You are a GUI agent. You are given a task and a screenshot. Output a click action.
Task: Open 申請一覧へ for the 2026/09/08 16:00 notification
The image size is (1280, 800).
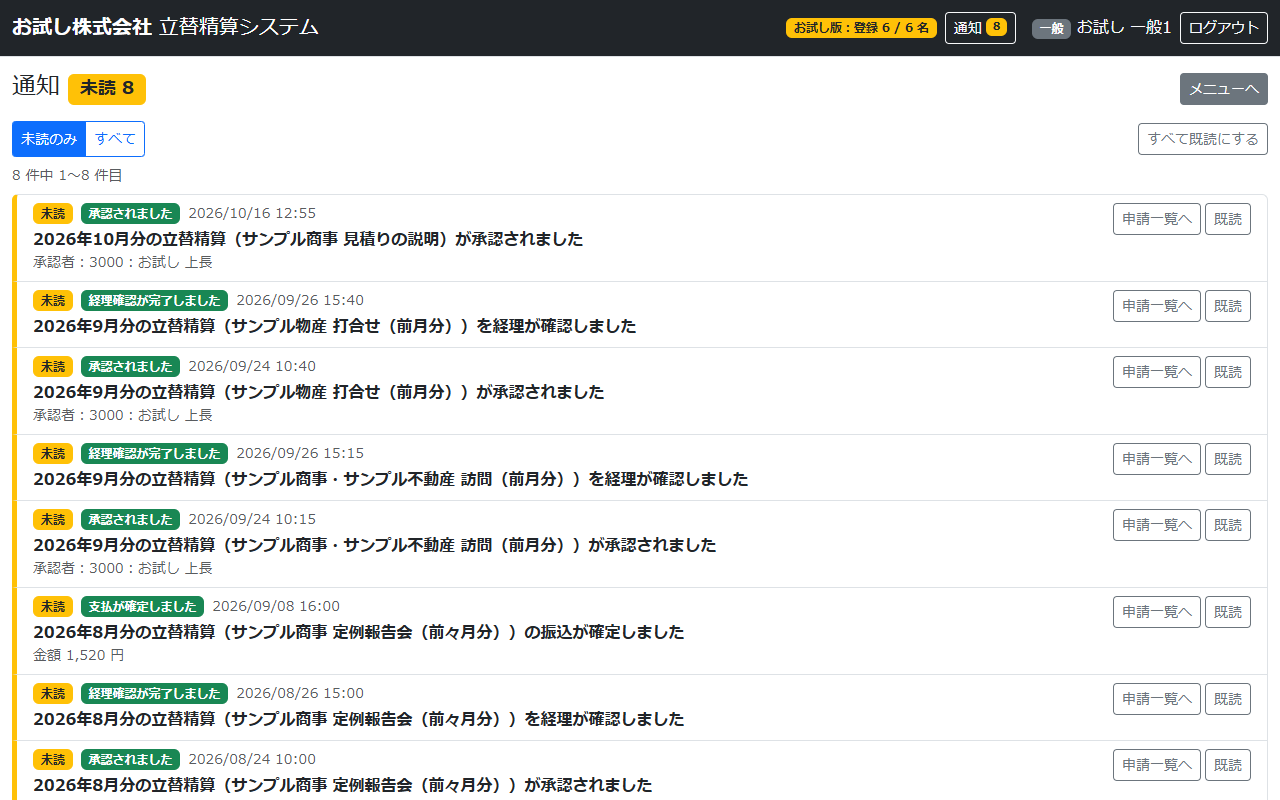click(x=1157, y=612)
